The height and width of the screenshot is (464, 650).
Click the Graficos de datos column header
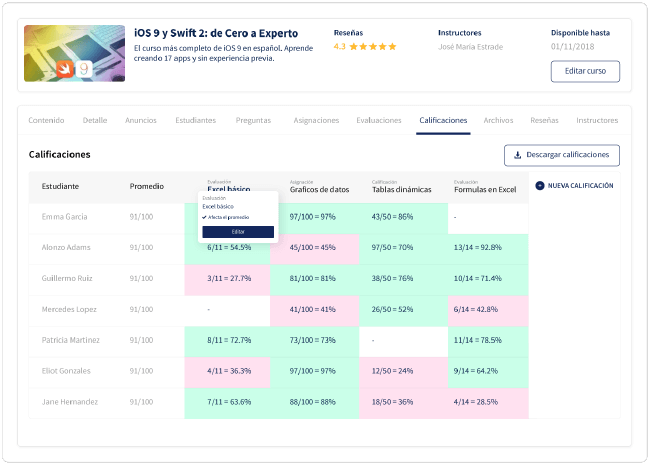click(319, 189)
